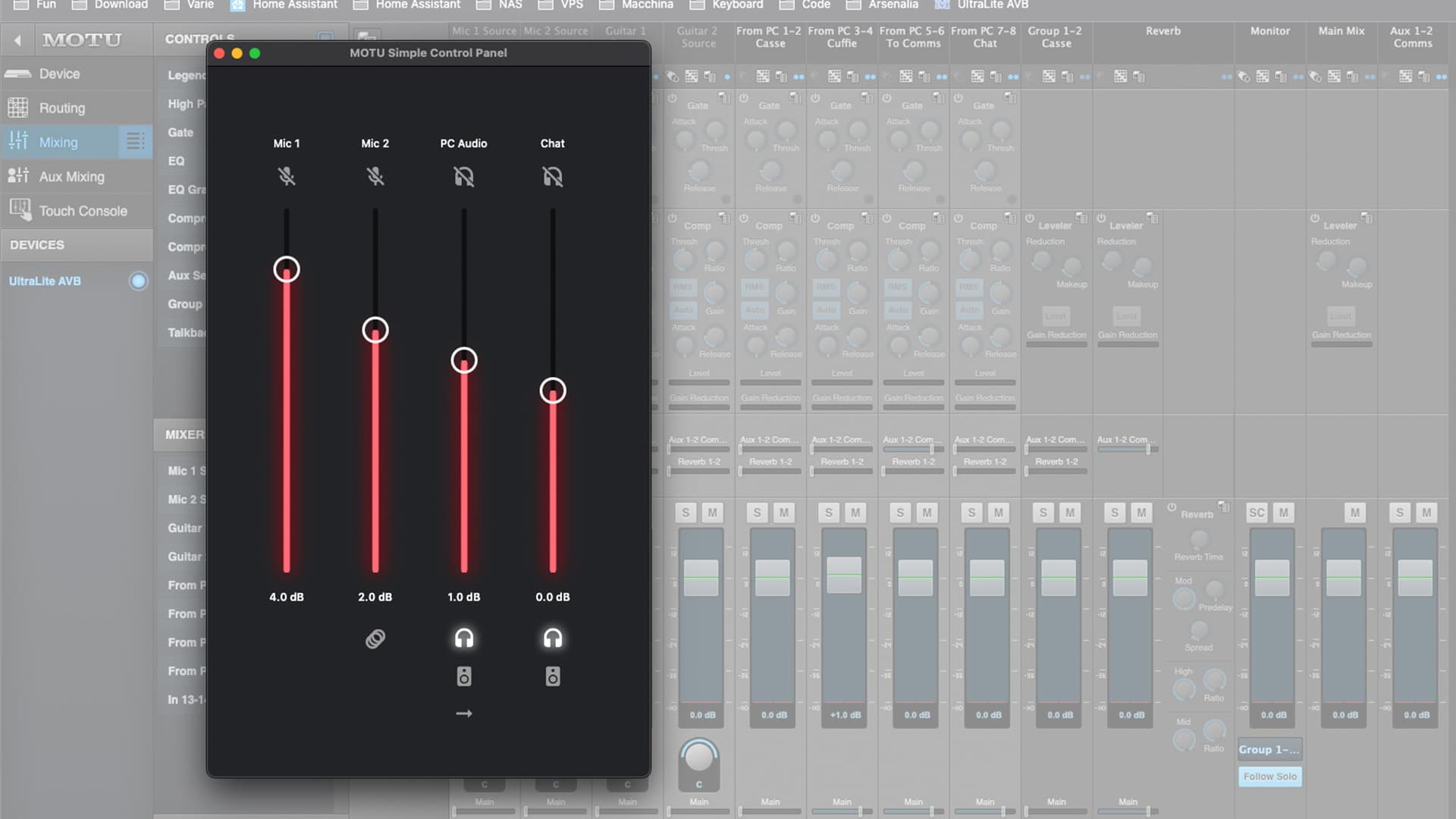Toggle the Mic 2 mute microphone icon
The height and width of the screenshot is (819, 1456).
click(x=375, y=177)
